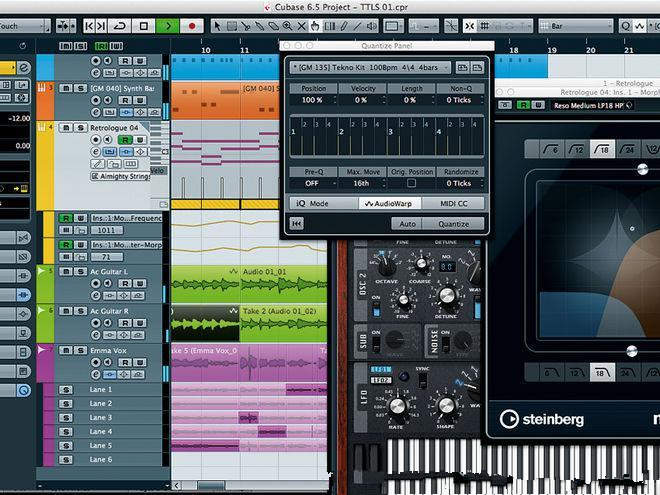Select the Erase tool
Image resolution: width=660 pixels, height=495 pixels.
[x=274, y=26]
